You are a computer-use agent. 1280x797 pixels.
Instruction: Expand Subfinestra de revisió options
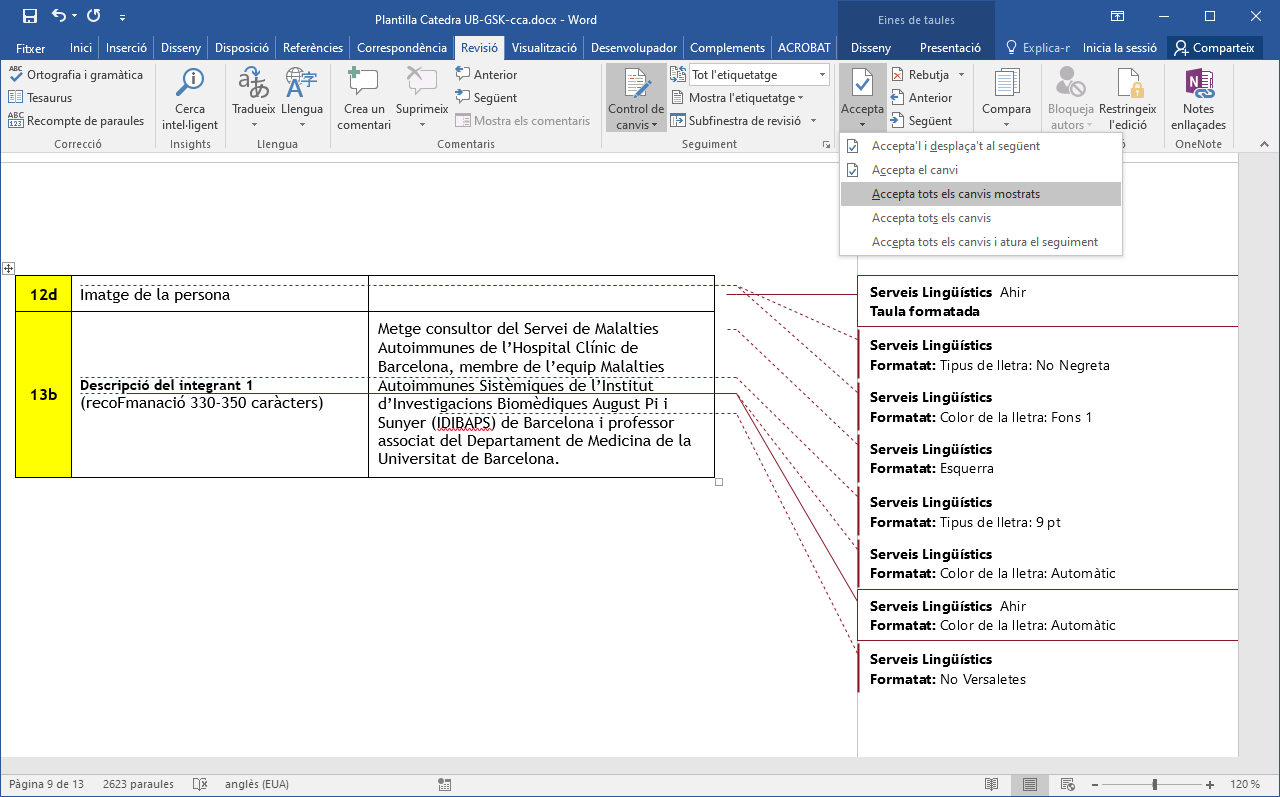(x=813, y=121)
